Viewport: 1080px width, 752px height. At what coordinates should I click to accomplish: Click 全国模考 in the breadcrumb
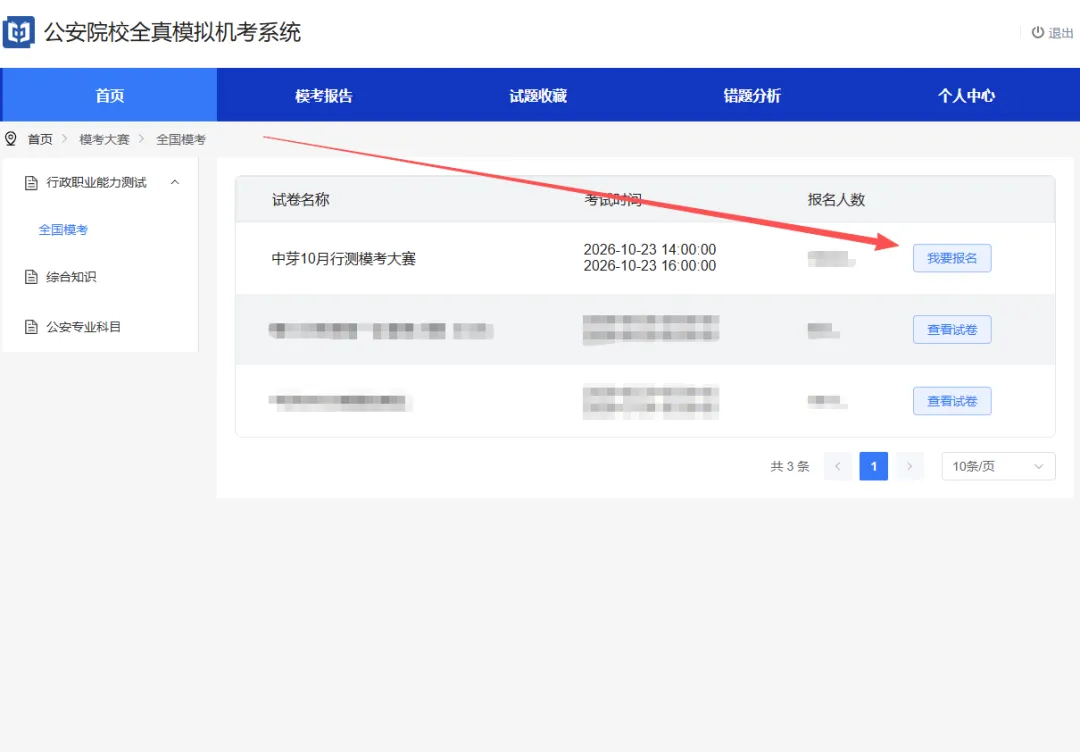[x=181, y=139]
